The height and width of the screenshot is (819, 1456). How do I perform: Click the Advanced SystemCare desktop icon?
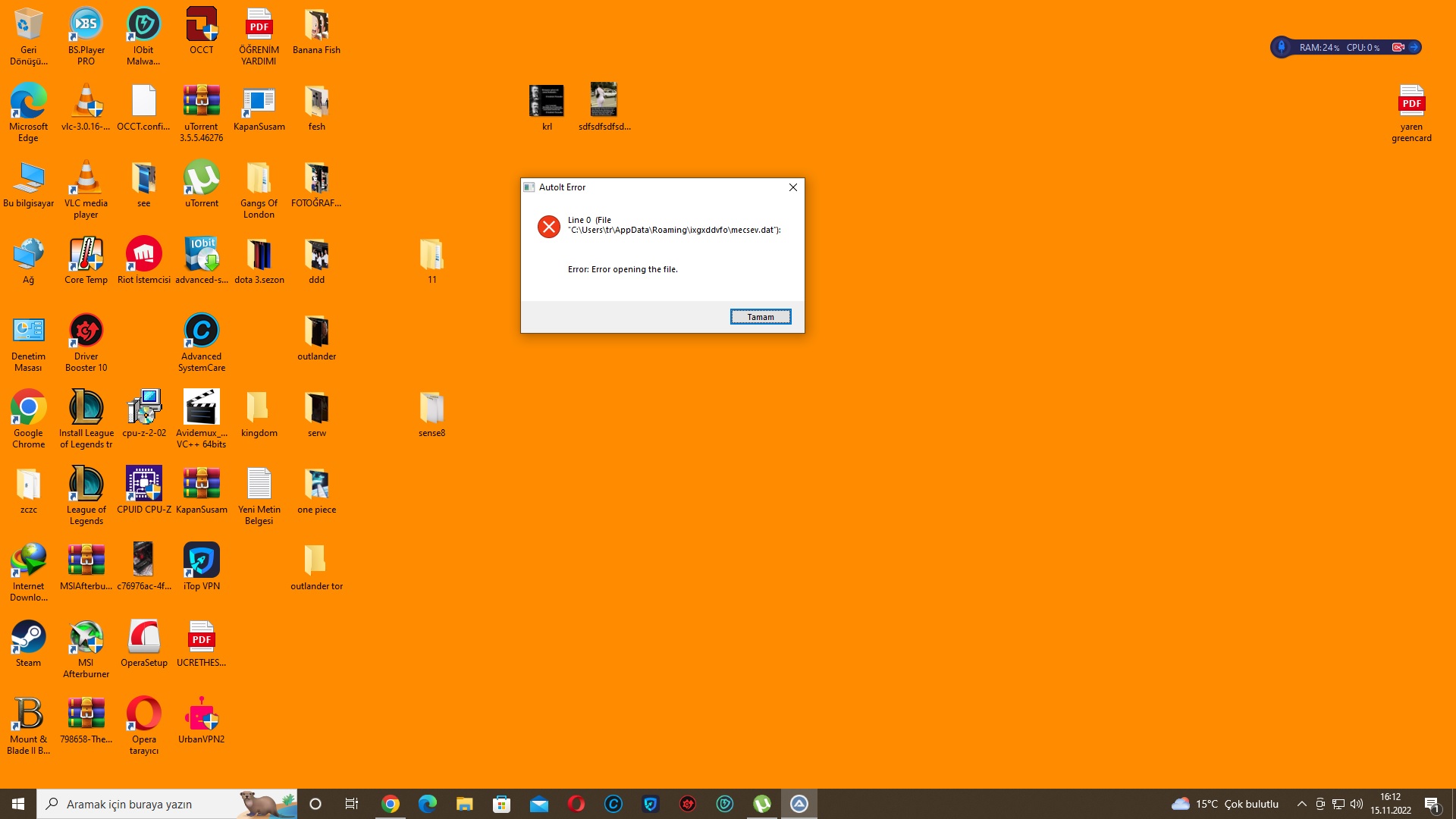(201, 332)
